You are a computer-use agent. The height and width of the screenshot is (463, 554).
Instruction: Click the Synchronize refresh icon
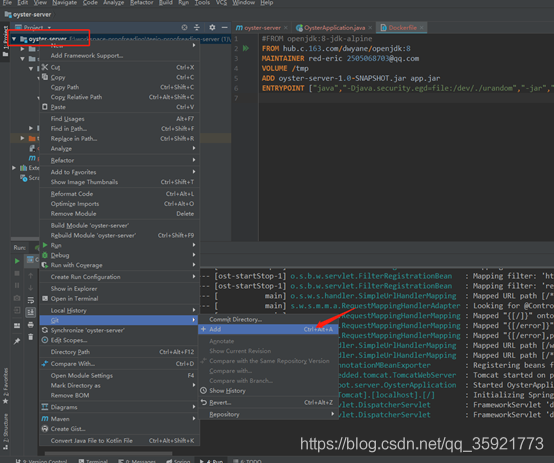pyautogui.click(x=45, y=330)
